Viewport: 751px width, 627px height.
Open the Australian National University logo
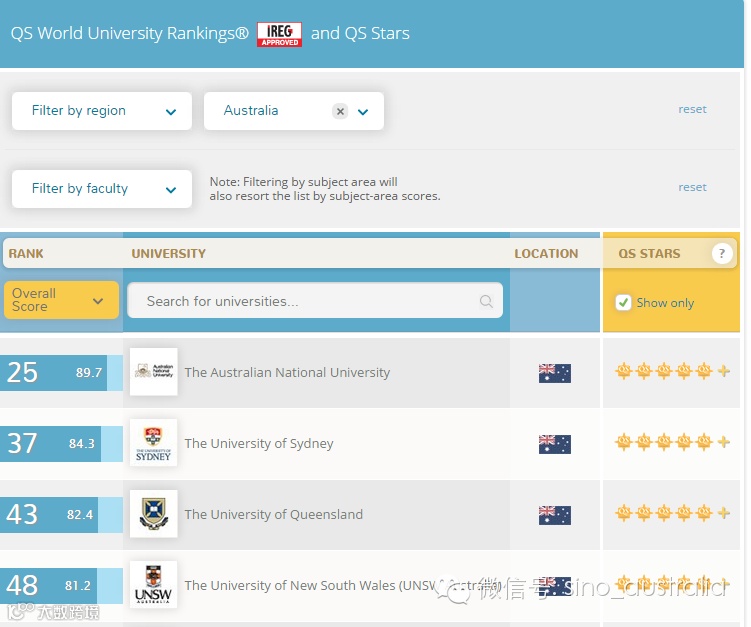point(154,372)
